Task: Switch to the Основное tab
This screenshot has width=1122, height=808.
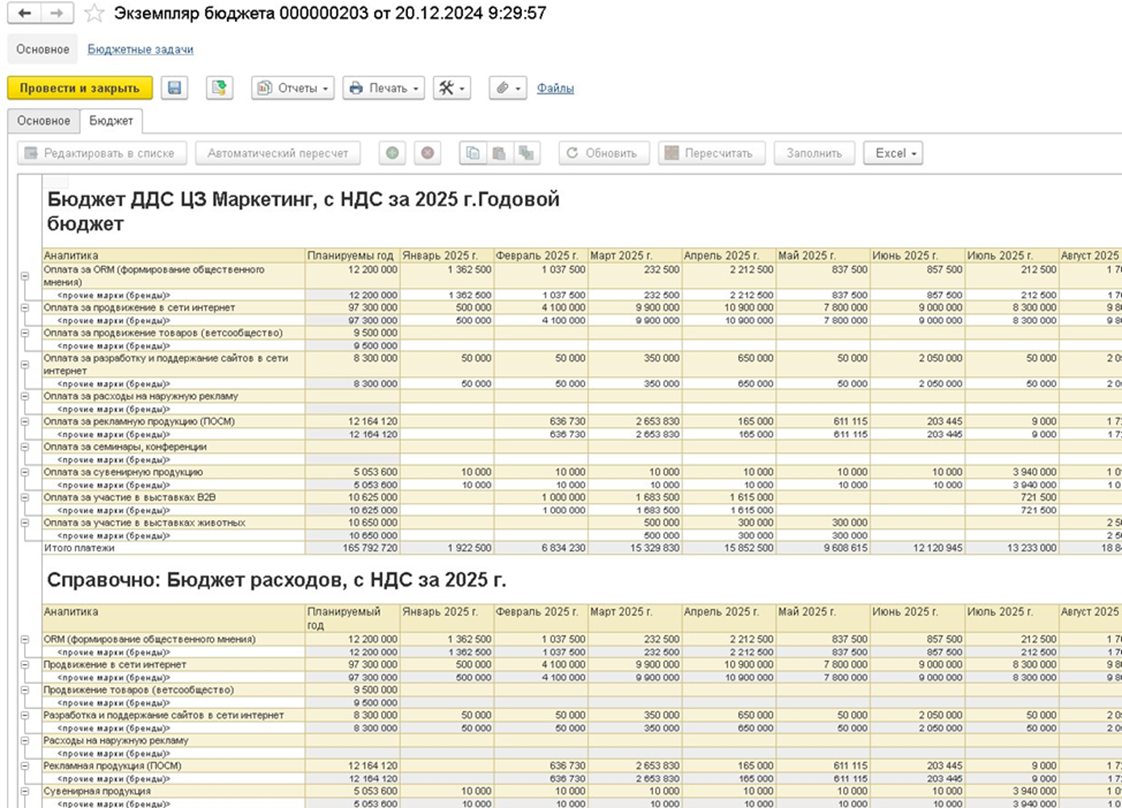Action: (x=44, y=121)
